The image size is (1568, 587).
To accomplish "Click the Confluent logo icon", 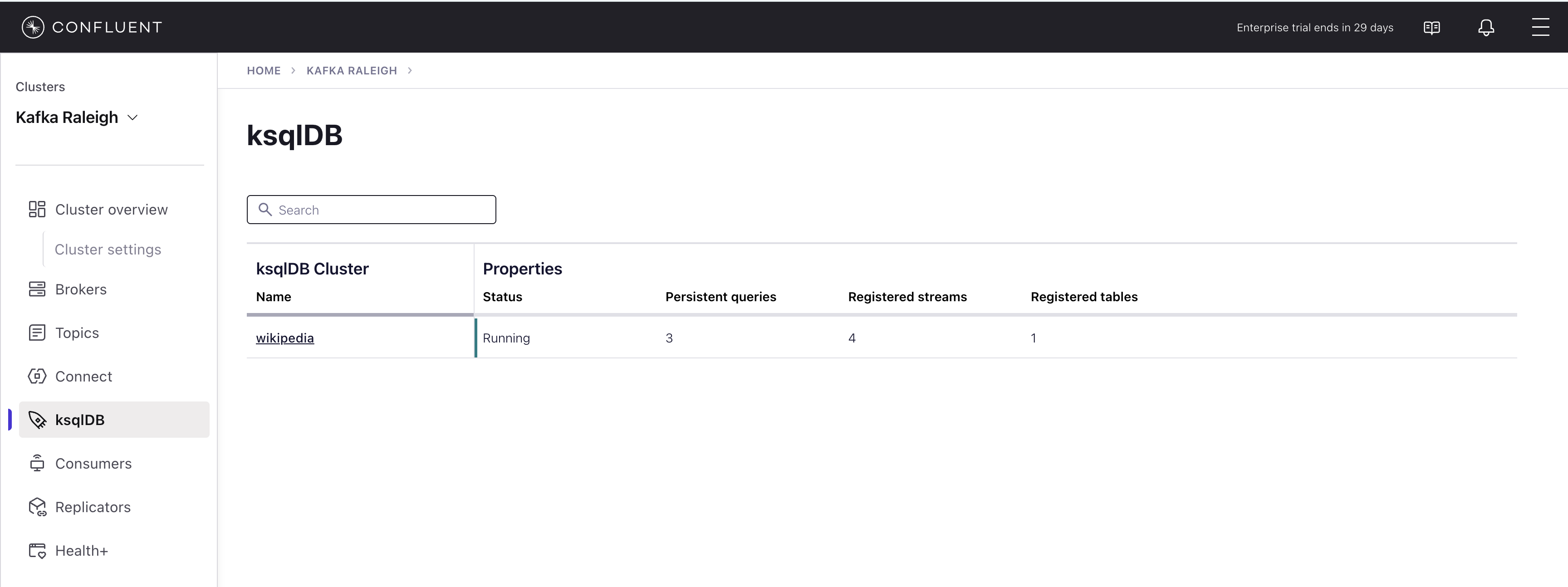I will (33, 27).
